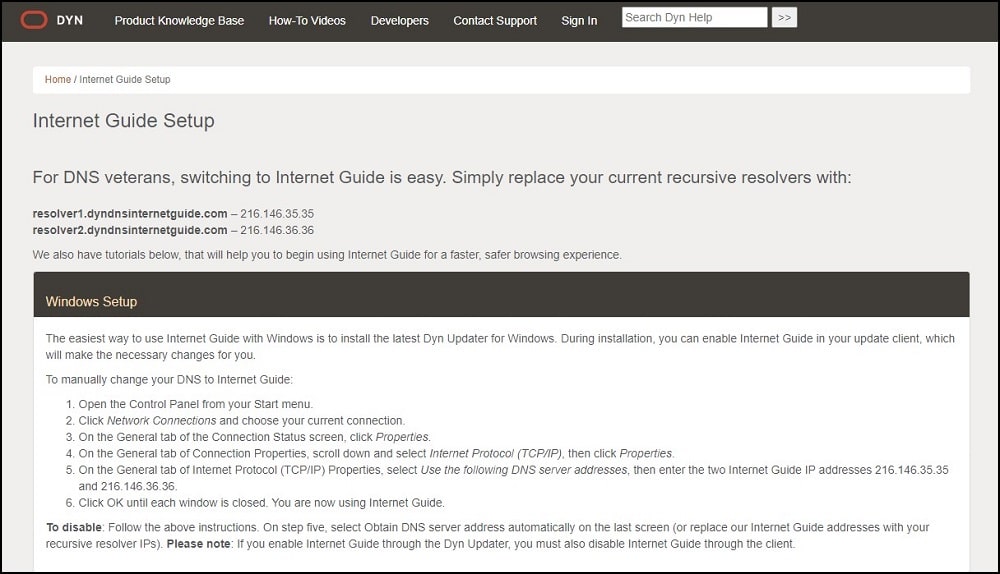This screenshot has height=574, width=1000.
Task: Click step 3 Connection Status instruction
Action: tap(254, 438)
